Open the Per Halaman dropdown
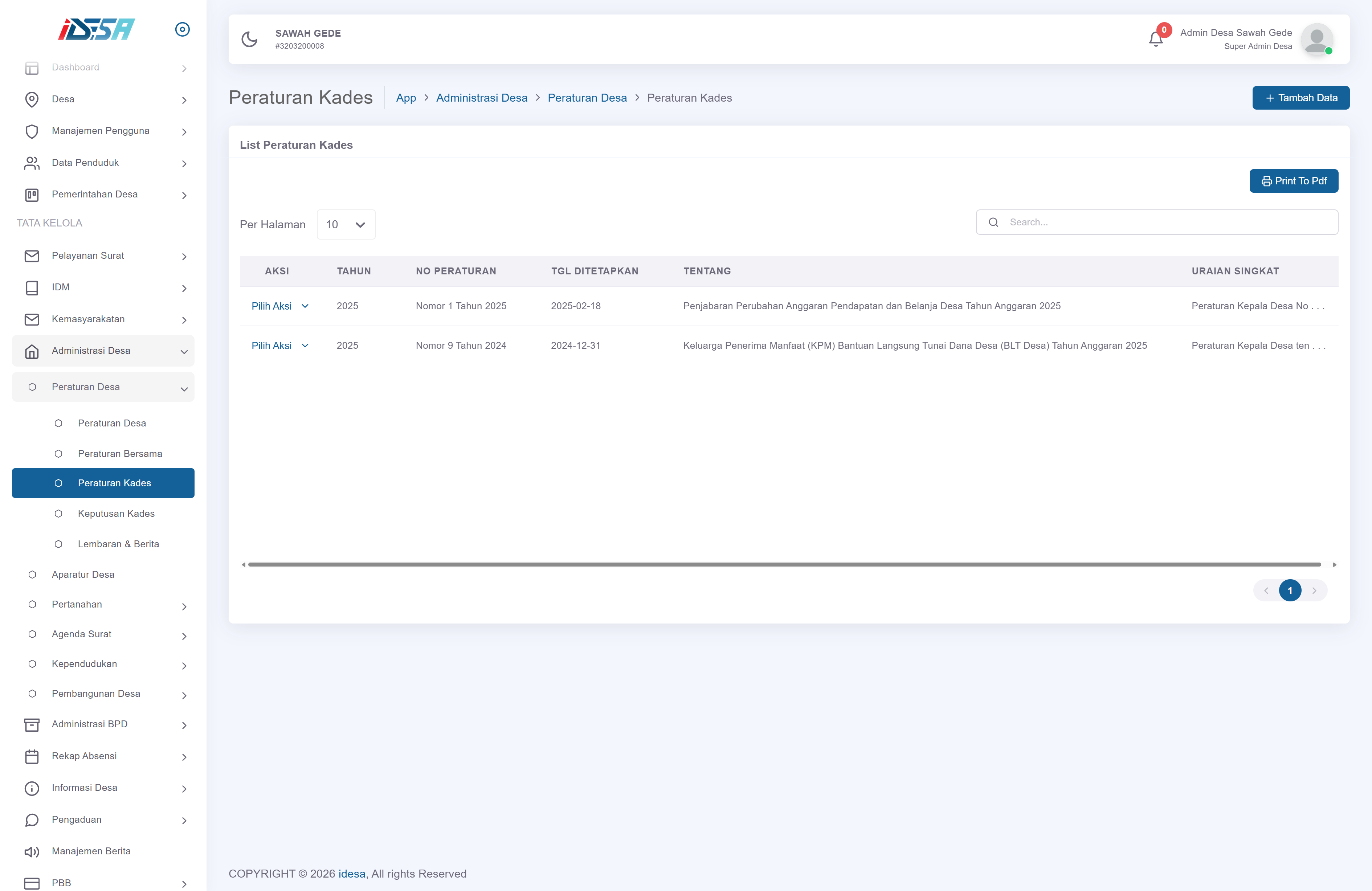The image size is (1372, 891). 345,225
